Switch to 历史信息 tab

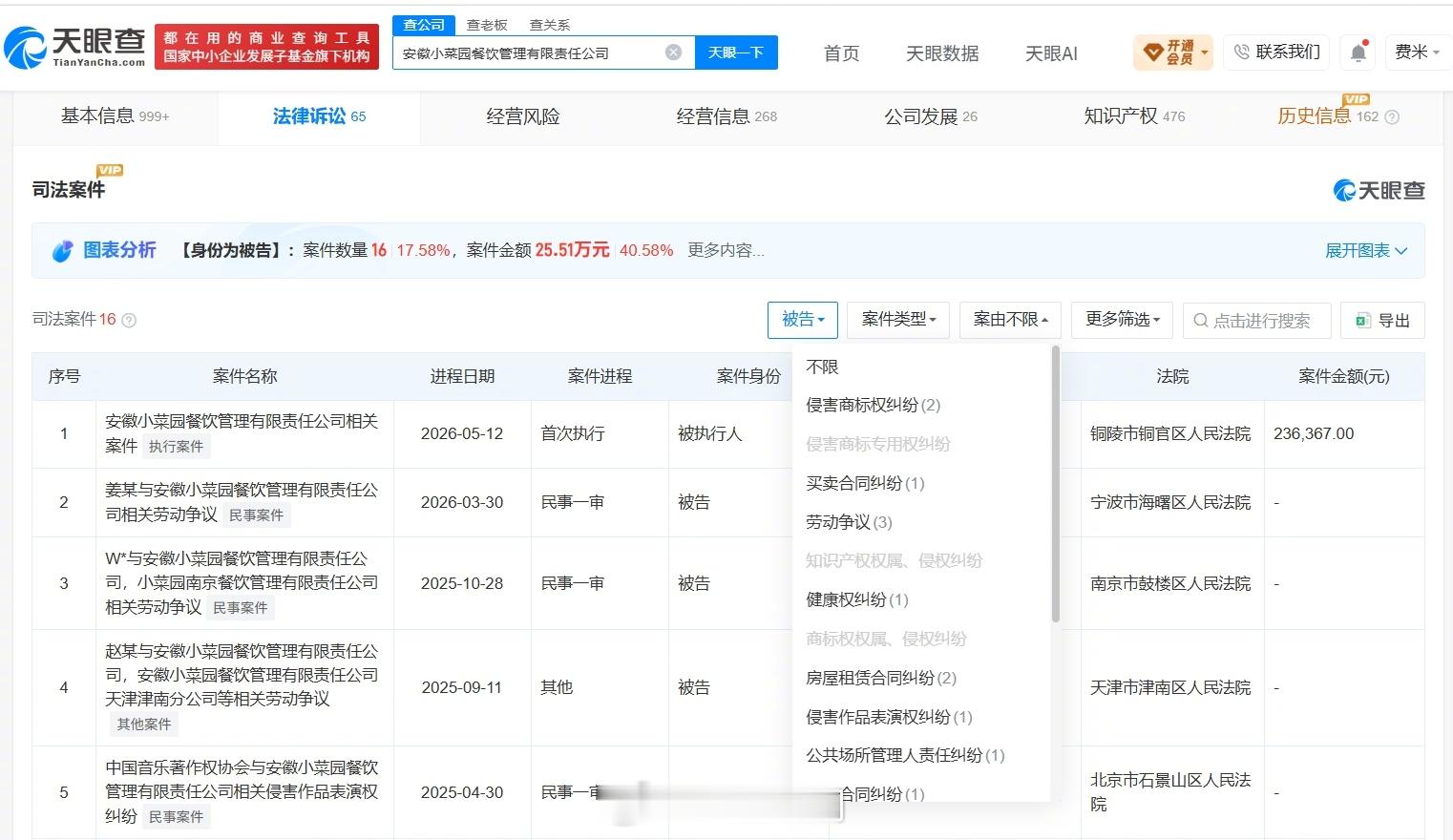pyautogui.click(x=1337, y=116)
